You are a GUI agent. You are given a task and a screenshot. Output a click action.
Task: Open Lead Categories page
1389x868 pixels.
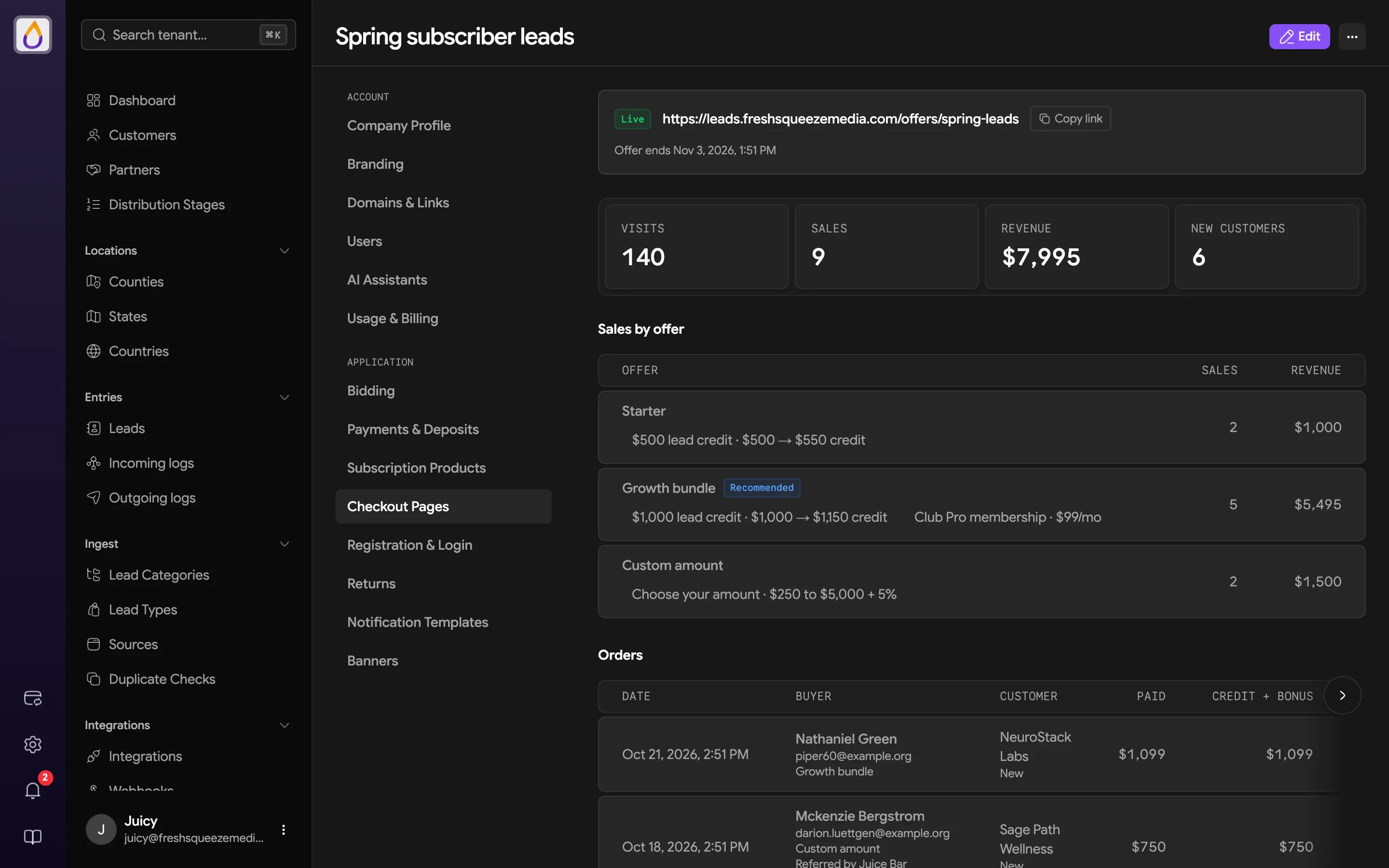159,575
